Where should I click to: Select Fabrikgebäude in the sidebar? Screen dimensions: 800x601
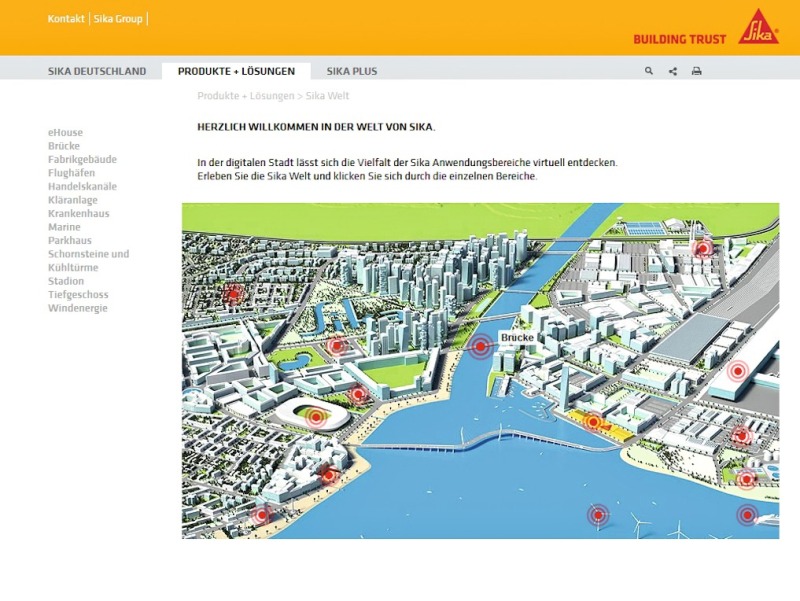[83, 159]
